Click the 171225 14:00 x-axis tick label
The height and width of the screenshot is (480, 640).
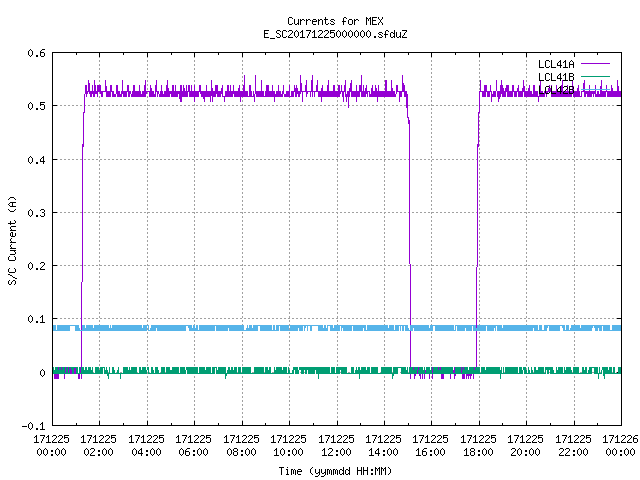coord(383,446)
